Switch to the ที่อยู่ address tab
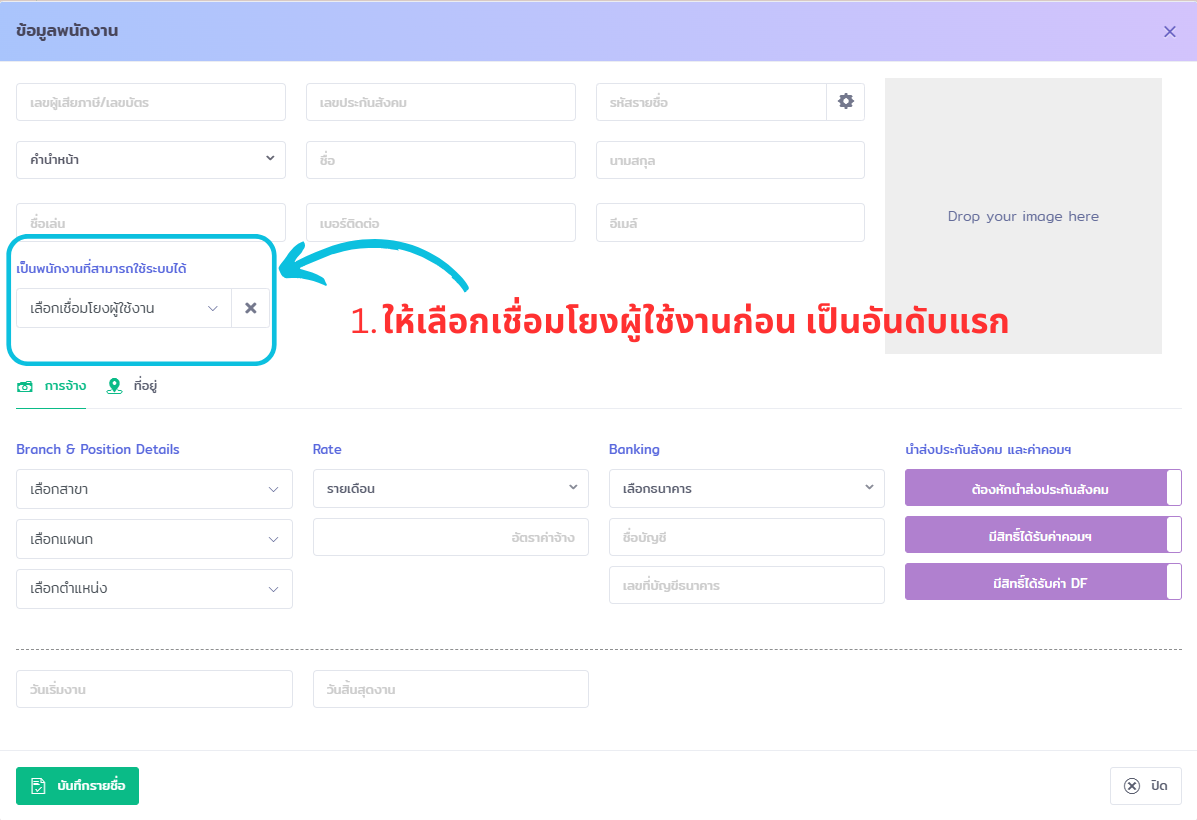 pyautogui.click(x=133, y=386)
